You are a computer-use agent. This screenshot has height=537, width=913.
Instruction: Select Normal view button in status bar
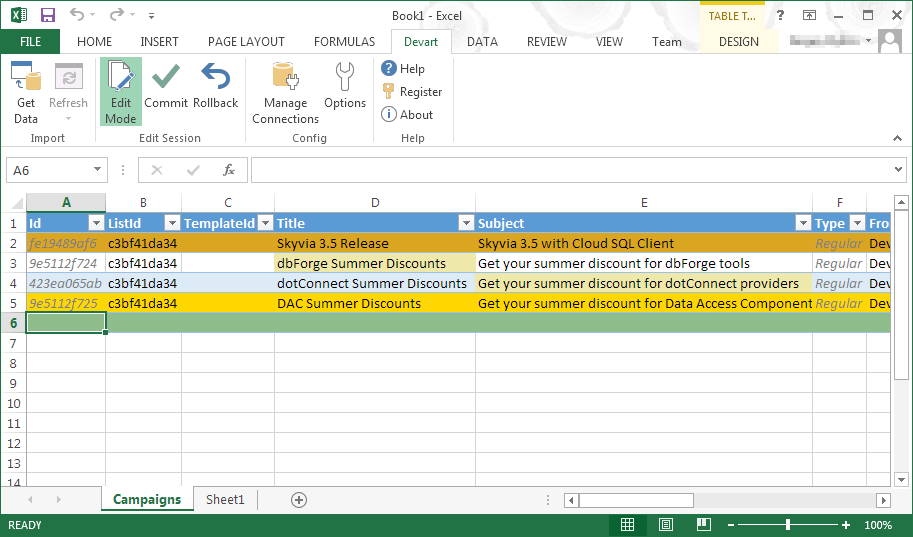(627, 525)
